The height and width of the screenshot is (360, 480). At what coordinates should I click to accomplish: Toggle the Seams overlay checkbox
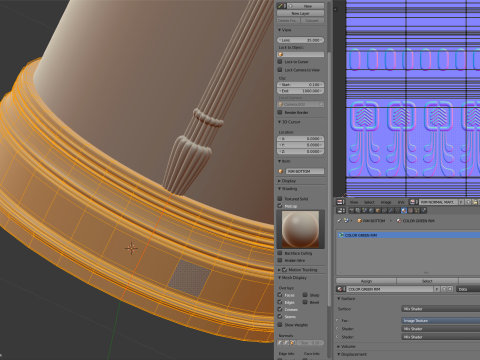(x=280, y=317)
